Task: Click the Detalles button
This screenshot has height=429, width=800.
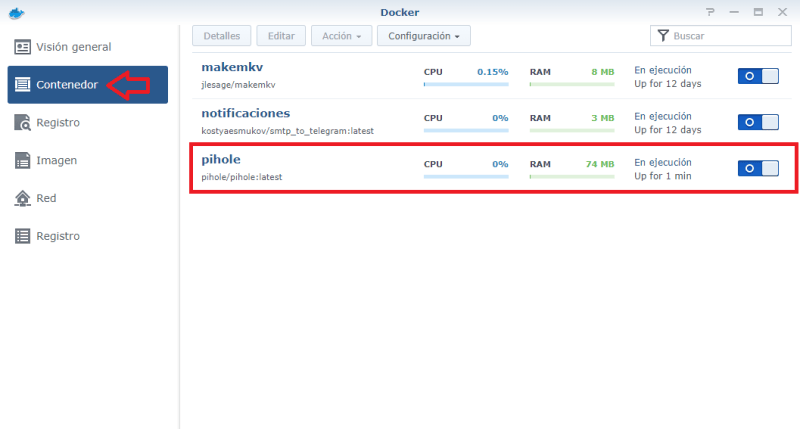Action: click(221, 36)
